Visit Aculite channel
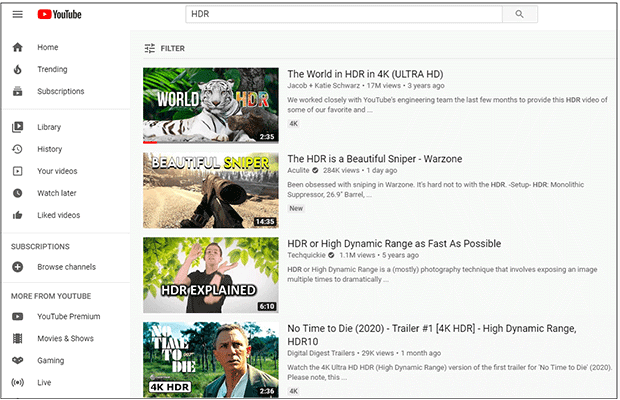Image resolution: width=620 pixels, height=400 pixels. (x=299, y=170)
